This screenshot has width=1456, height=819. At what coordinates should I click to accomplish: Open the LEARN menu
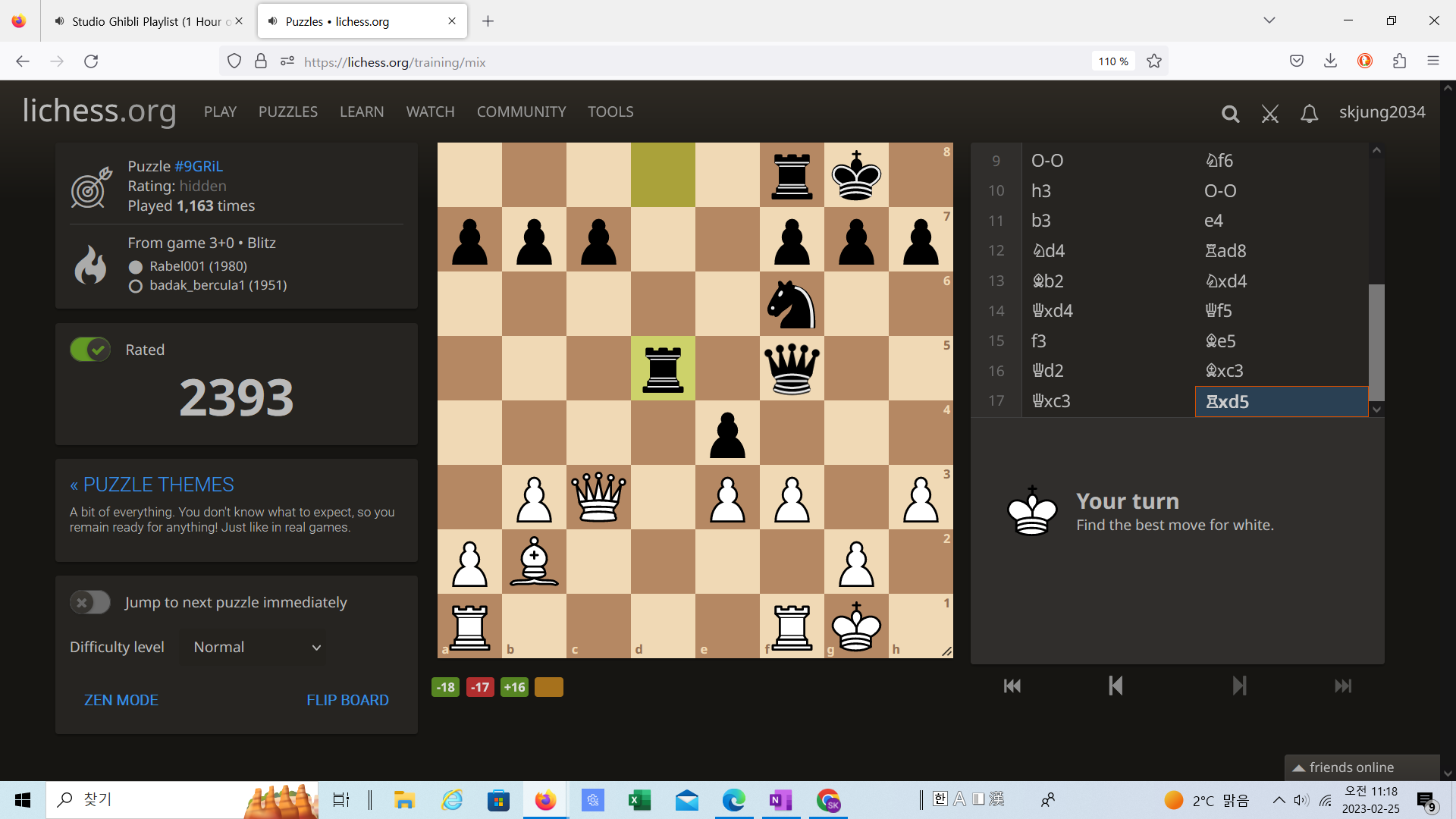pos(362,111)
